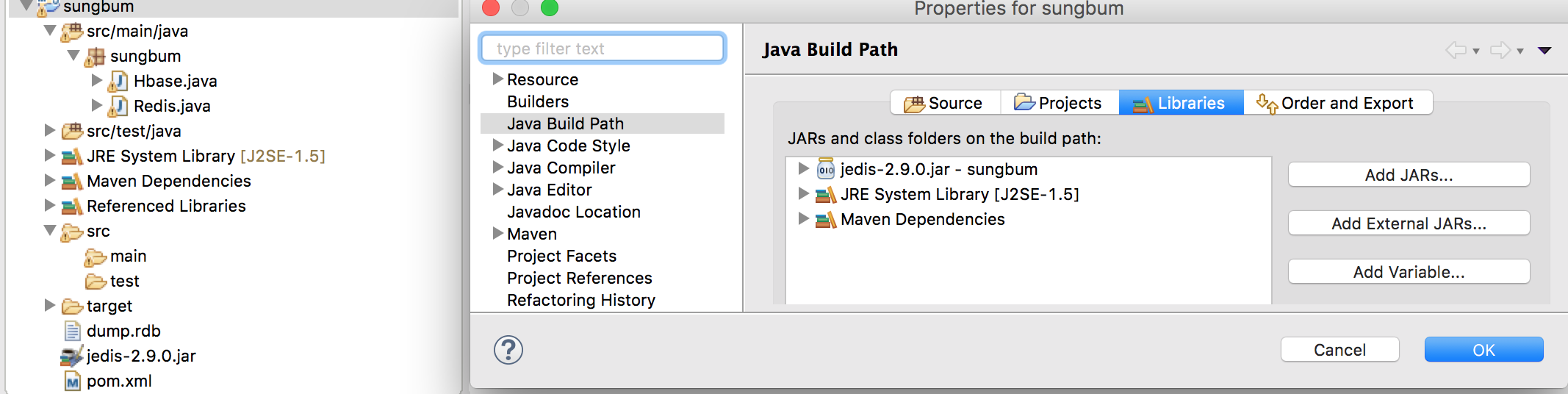Image resolution: width=1568 pixels, height=394 pixels.
Task: Expand the target folder
Action: (49, 305)
